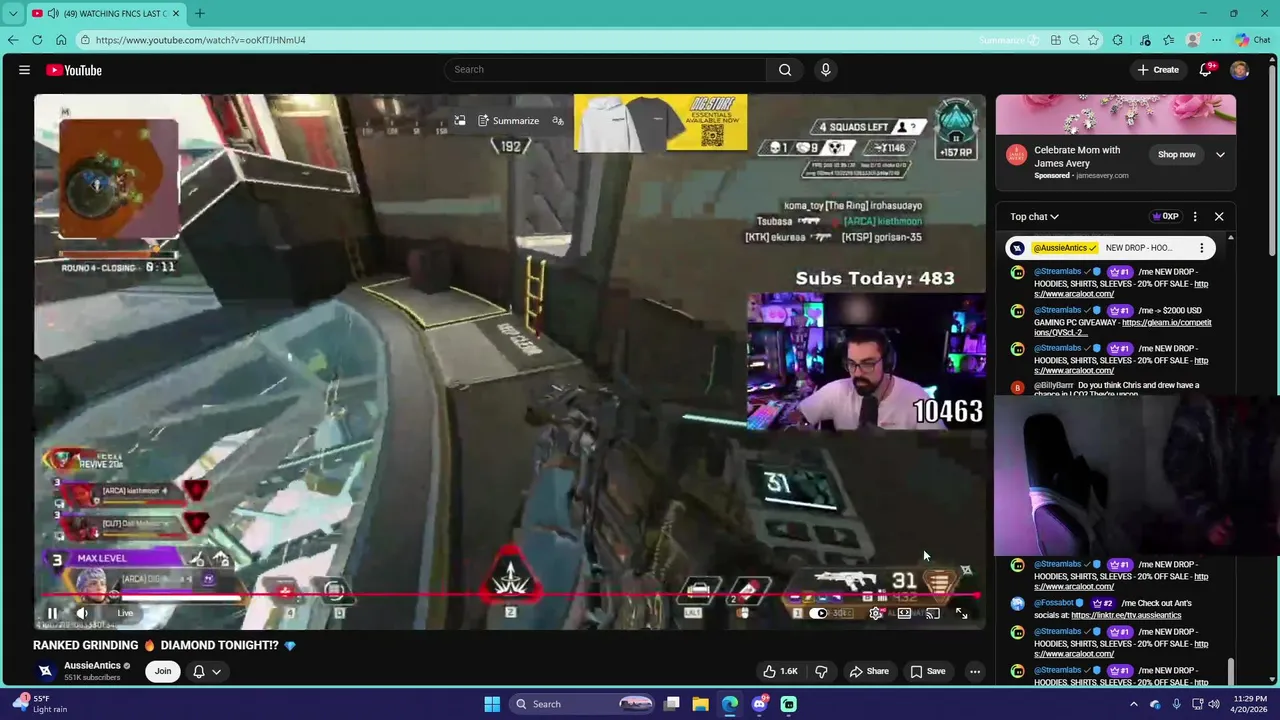Share the video
Image resolution: width=1280 pixels, height=720 pixels.
pyautogui.click(x=868, y=671)
